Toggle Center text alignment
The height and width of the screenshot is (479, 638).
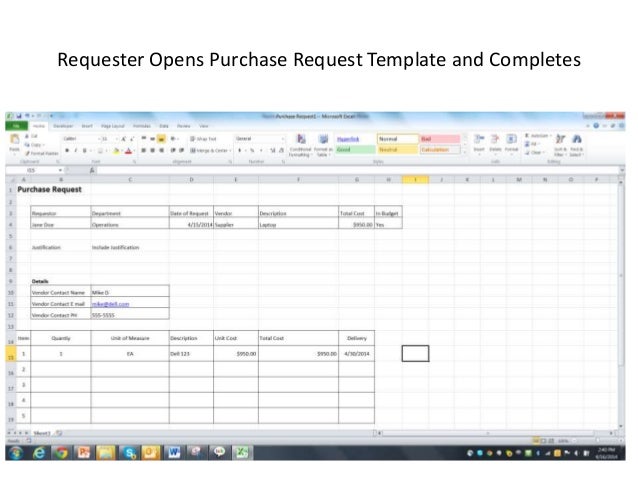click(153, 151)
